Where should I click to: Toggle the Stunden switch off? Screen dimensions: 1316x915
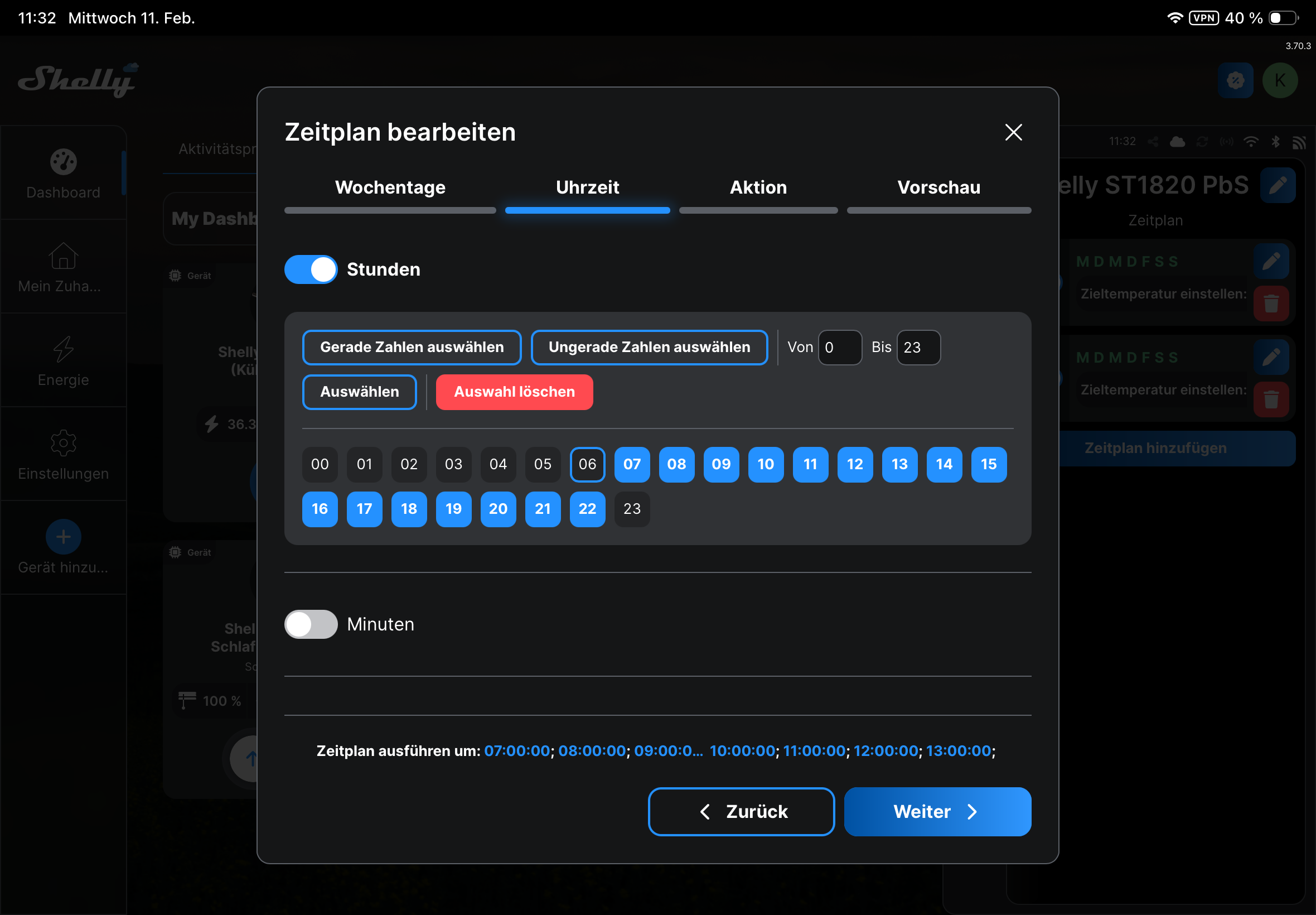click(311, 269)
